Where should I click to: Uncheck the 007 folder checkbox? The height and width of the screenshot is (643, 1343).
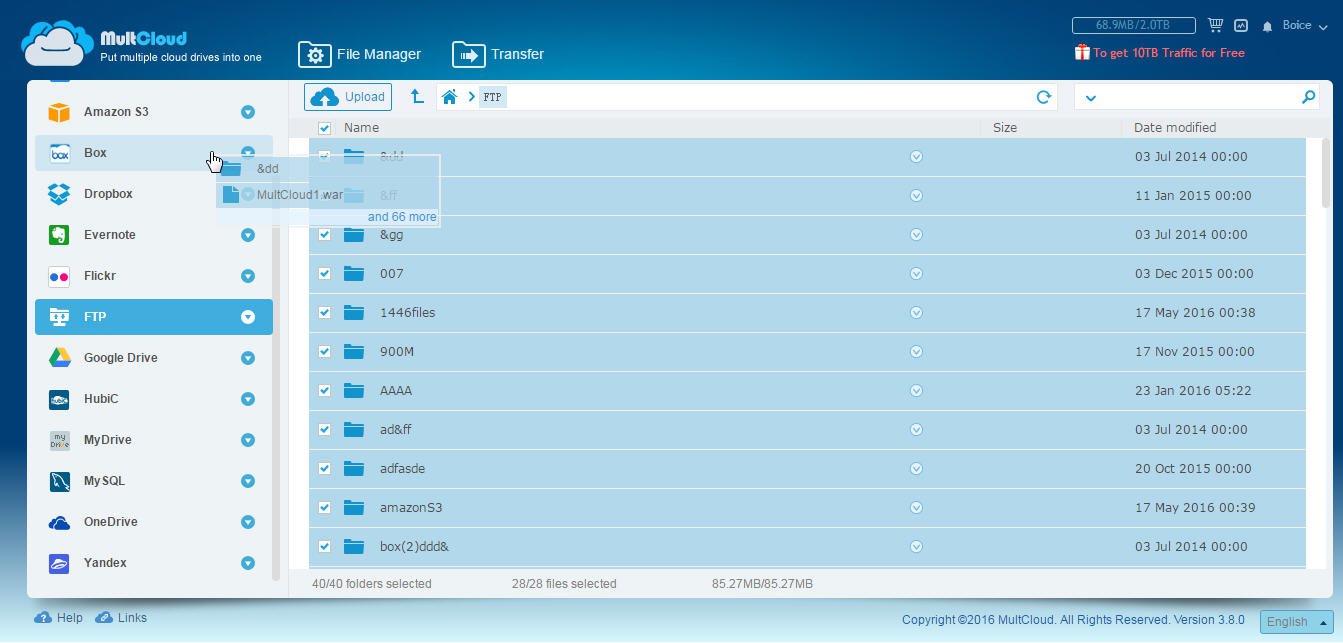coord(324,274)
